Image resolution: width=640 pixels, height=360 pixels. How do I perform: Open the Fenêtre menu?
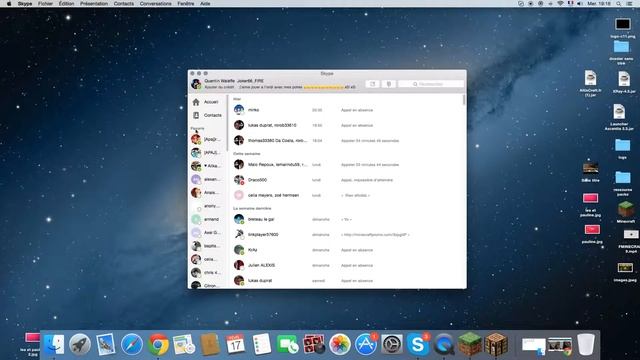click(x=185, y=4)
